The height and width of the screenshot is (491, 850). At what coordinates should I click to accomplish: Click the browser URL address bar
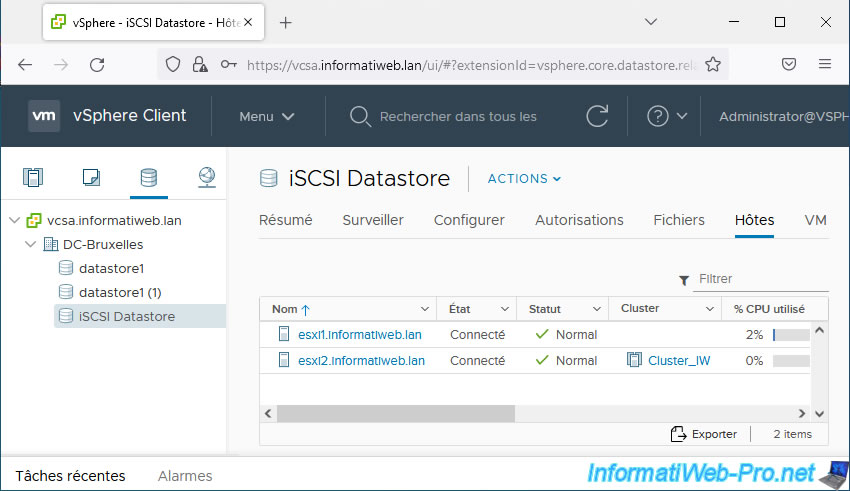point(471,65)
